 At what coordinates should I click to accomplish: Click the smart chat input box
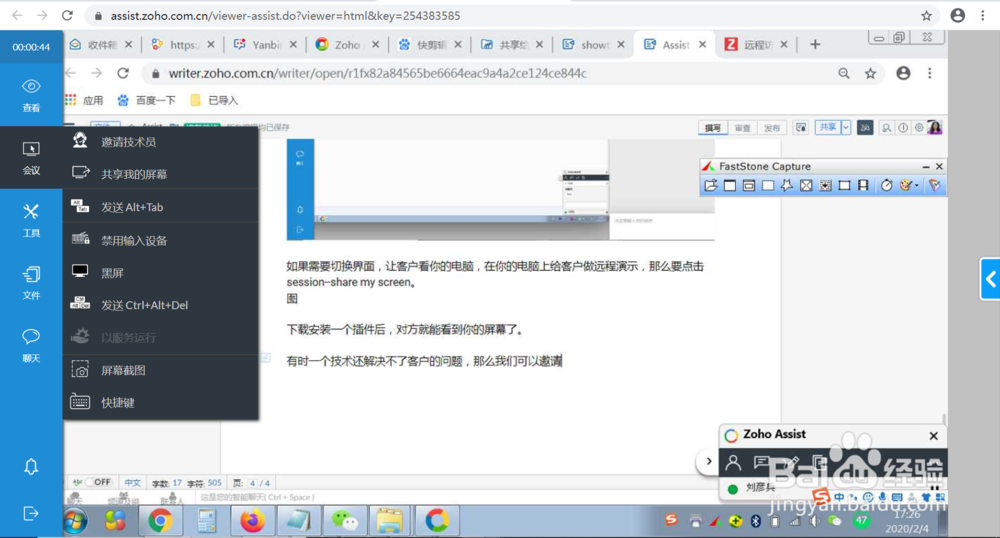(258, 497)
